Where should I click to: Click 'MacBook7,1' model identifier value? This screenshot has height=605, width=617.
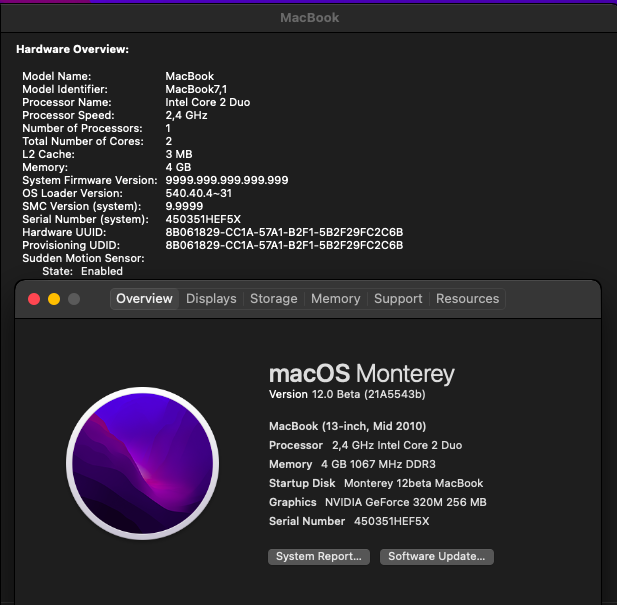coord(196,89)
